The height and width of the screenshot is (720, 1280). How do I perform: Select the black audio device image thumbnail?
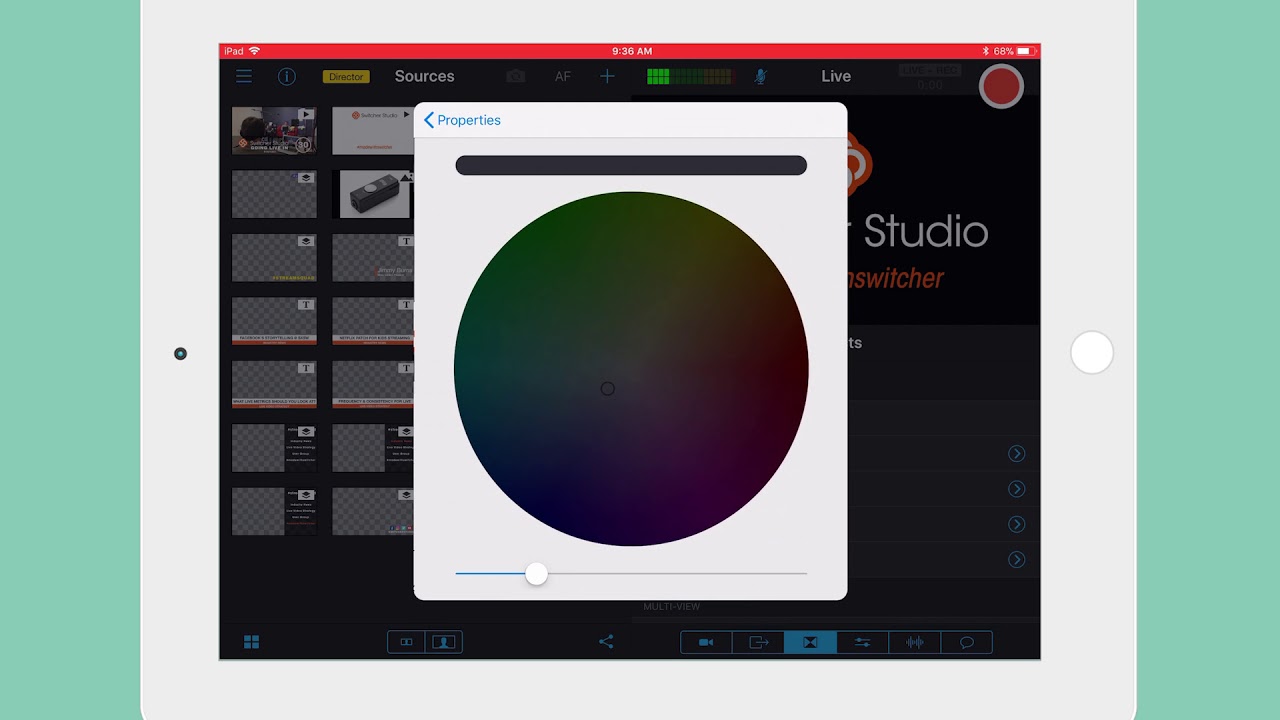(x=375, y=194)
